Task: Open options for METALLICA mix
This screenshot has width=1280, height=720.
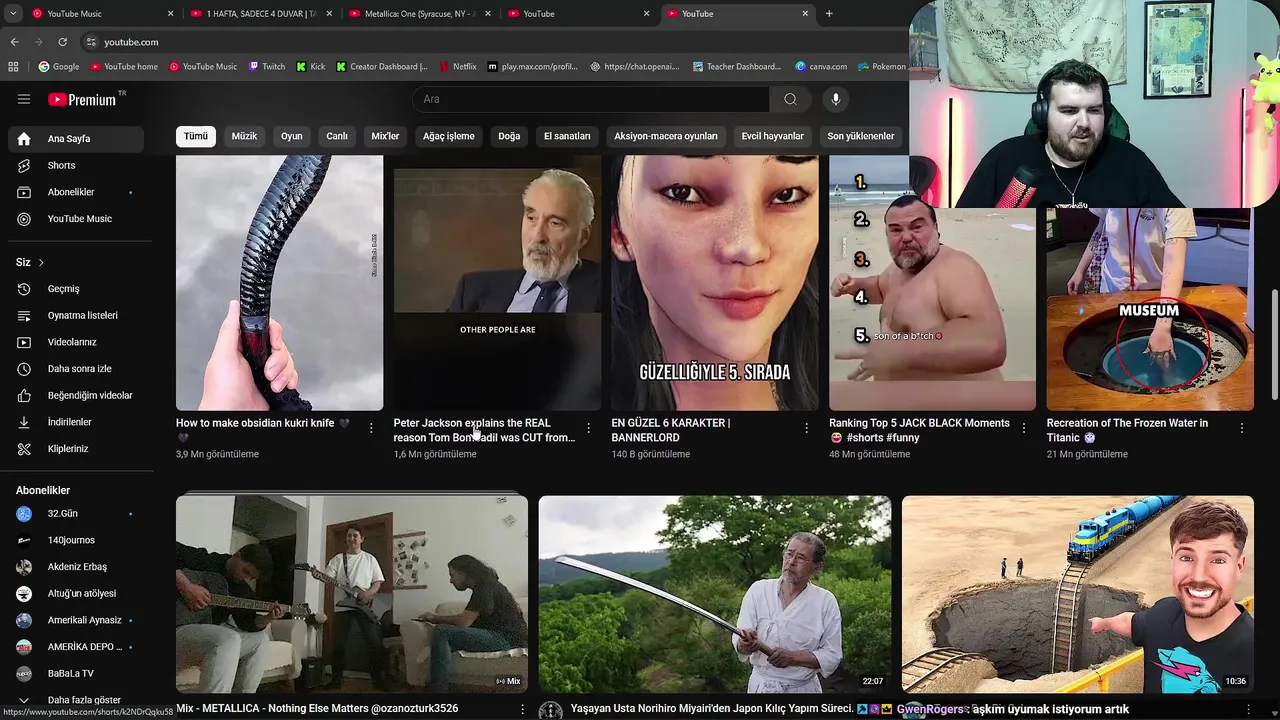Action: [x=522, y=709]
